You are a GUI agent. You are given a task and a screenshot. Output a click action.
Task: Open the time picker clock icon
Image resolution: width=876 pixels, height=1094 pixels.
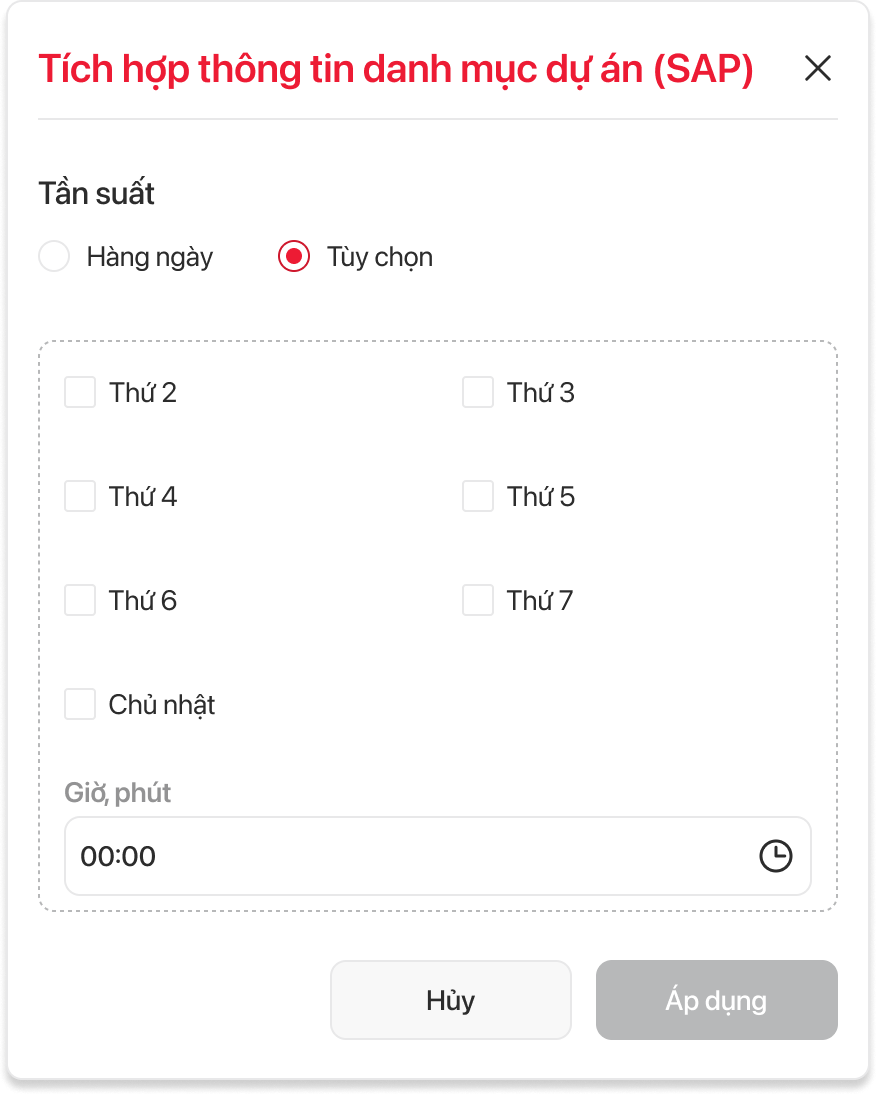point(776,856)
